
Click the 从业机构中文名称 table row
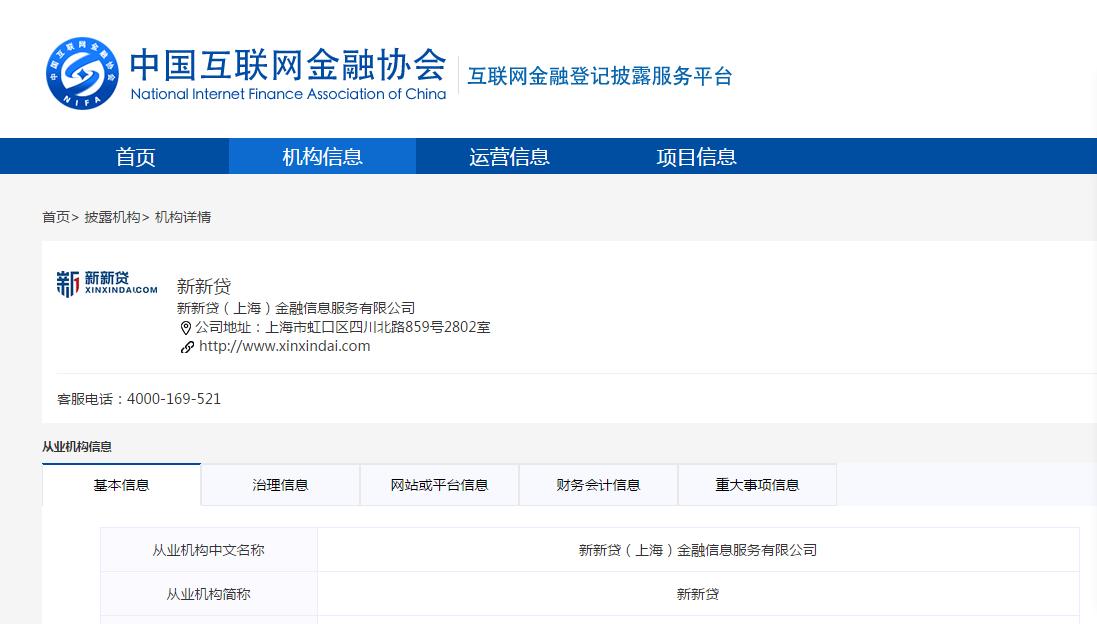click(x=208, y=549)
